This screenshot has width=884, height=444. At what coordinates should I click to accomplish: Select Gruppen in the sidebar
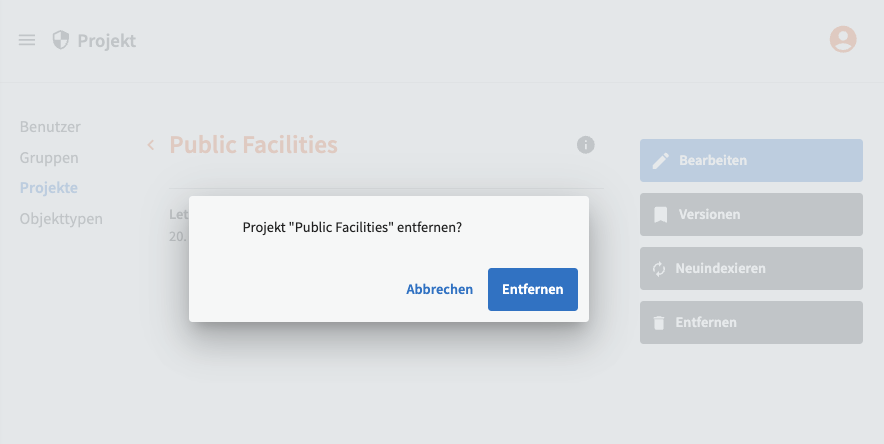click(x=49, y=157)
